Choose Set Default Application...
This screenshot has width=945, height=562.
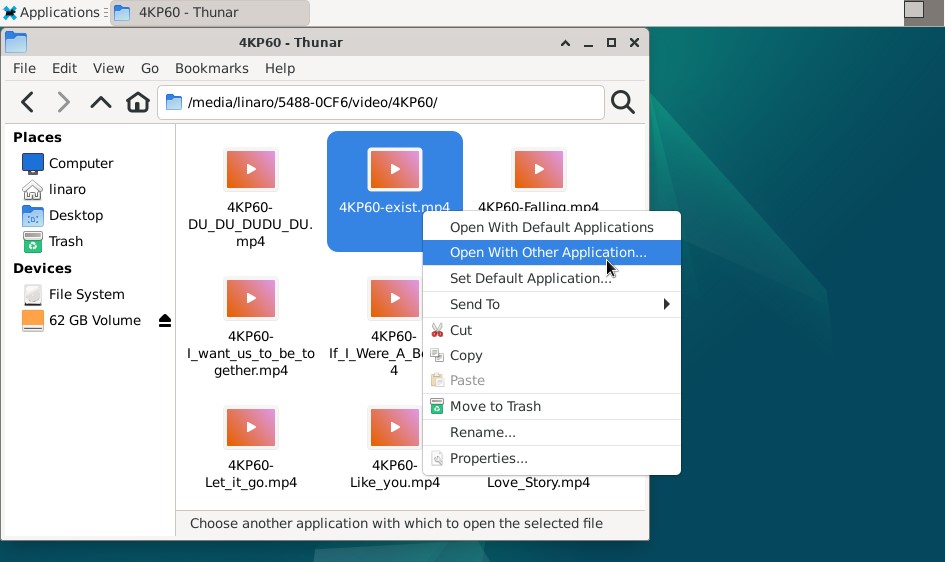click(551, 278)
